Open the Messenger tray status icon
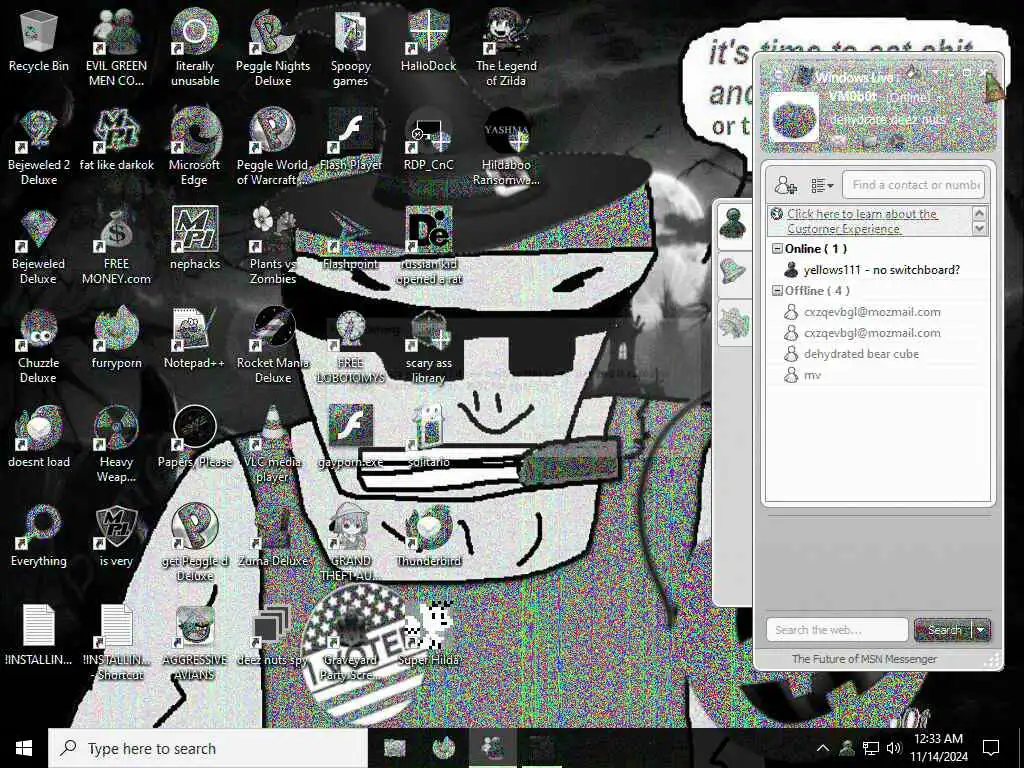Image resolution: width=1024 pixels, height=768 pixels. 846,748
